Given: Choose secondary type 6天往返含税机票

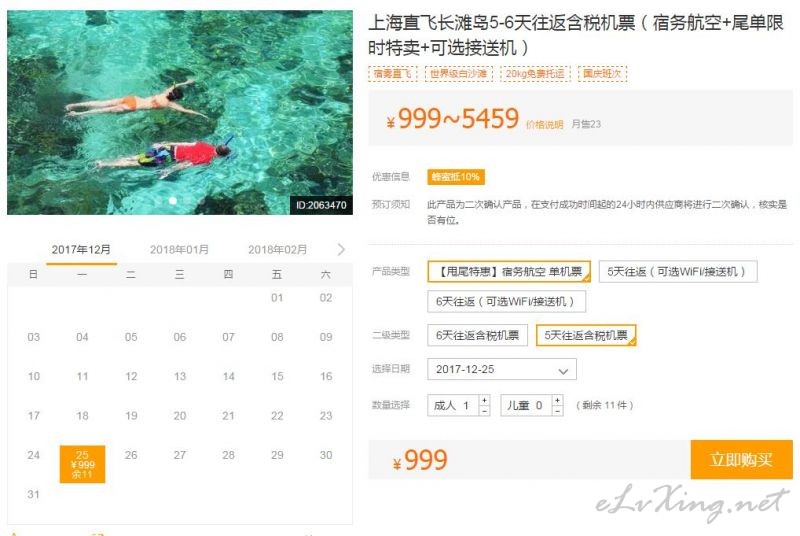Looking at the screenshot, I should click(477, 335).
